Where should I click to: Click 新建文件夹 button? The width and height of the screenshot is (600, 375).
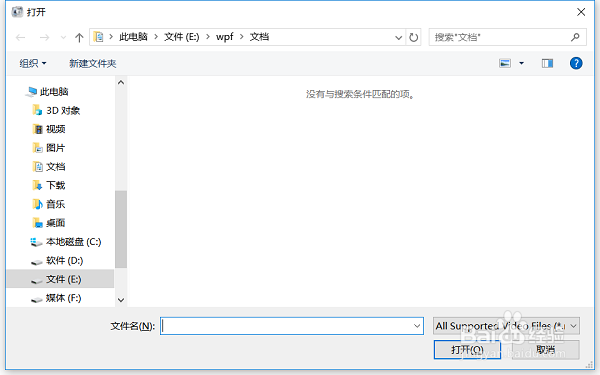coord(93,63)
